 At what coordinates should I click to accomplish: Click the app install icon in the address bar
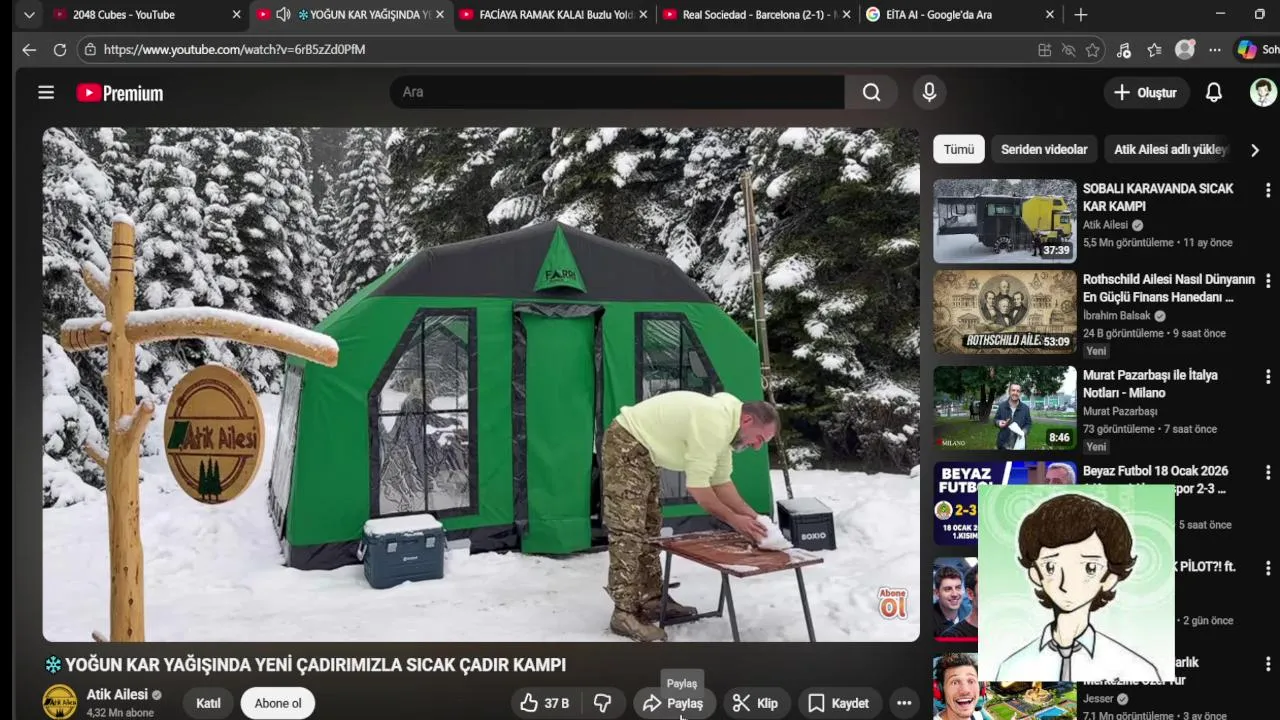pos(1044,50)
